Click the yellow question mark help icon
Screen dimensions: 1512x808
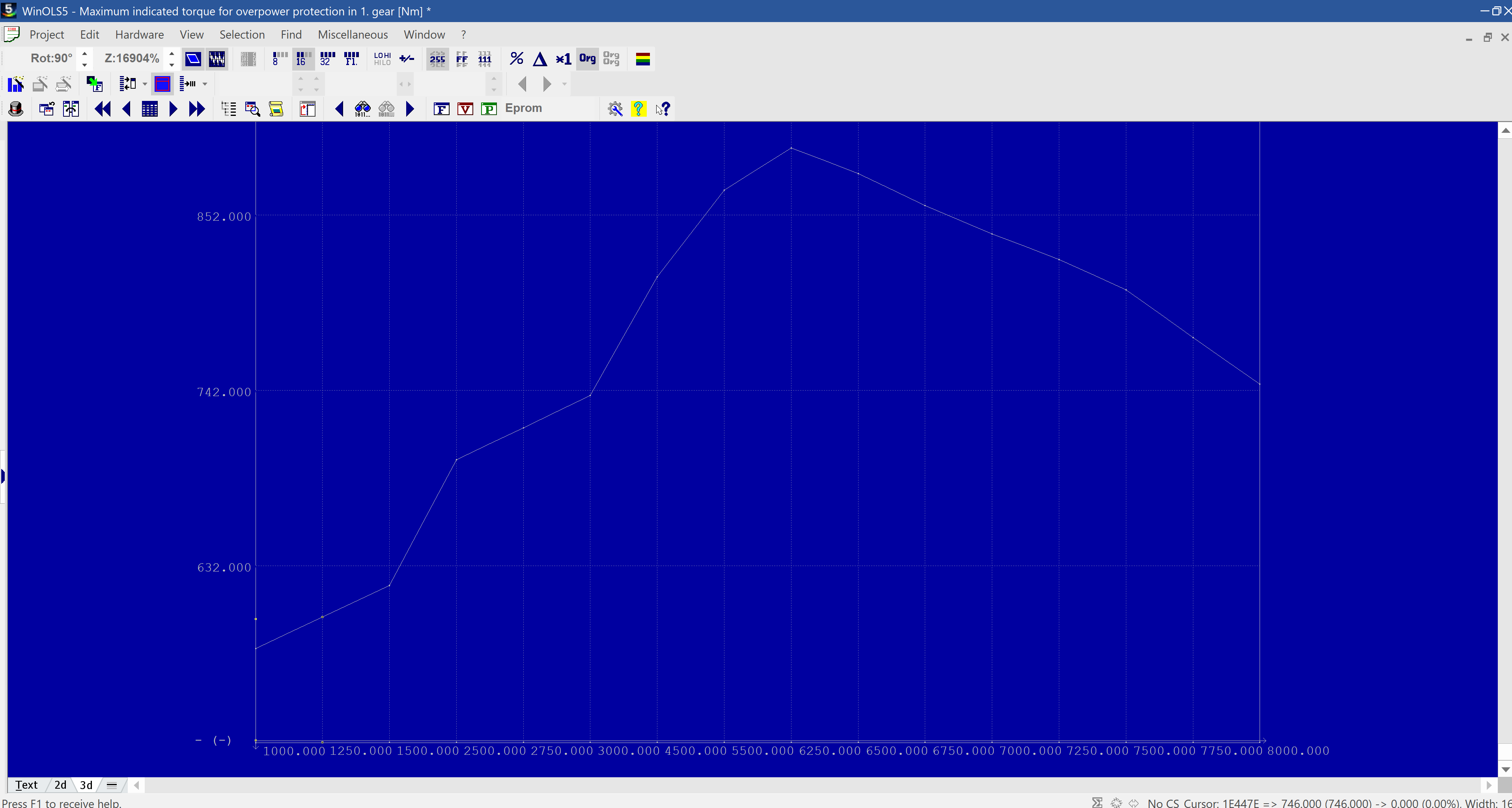pyautogui.click(x=638, y=108)
